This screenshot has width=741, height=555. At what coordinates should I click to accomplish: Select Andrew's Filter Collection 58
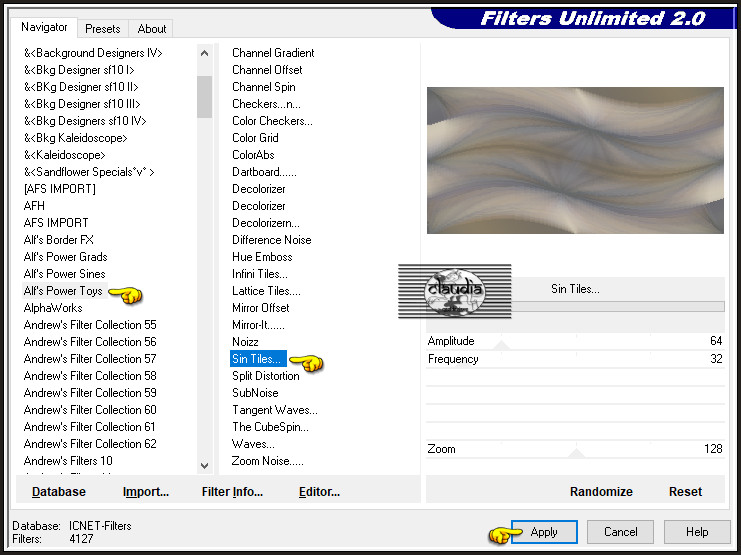click(x=90, y=376)
